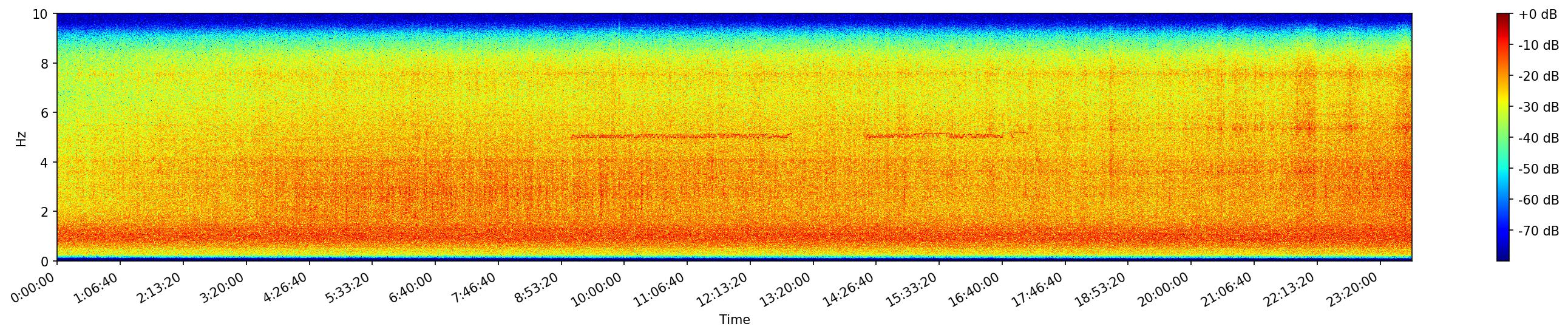Image resolution: width=1568 pixels, height=335 pixels.
Task: Select the 10 Hz frequency tick label
Action: coord(41,14)
